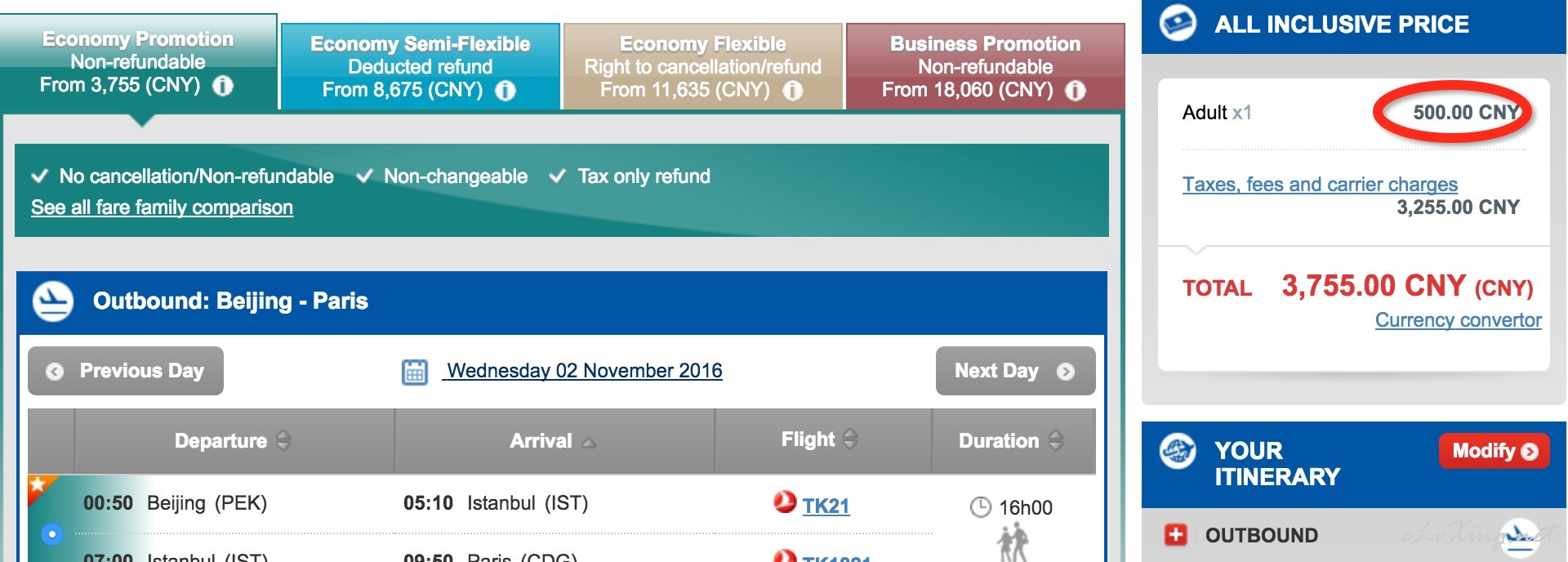Screen dimensions: 1568x562
Task: Sort by Flight column arrows
Action: tap(850, 439)
